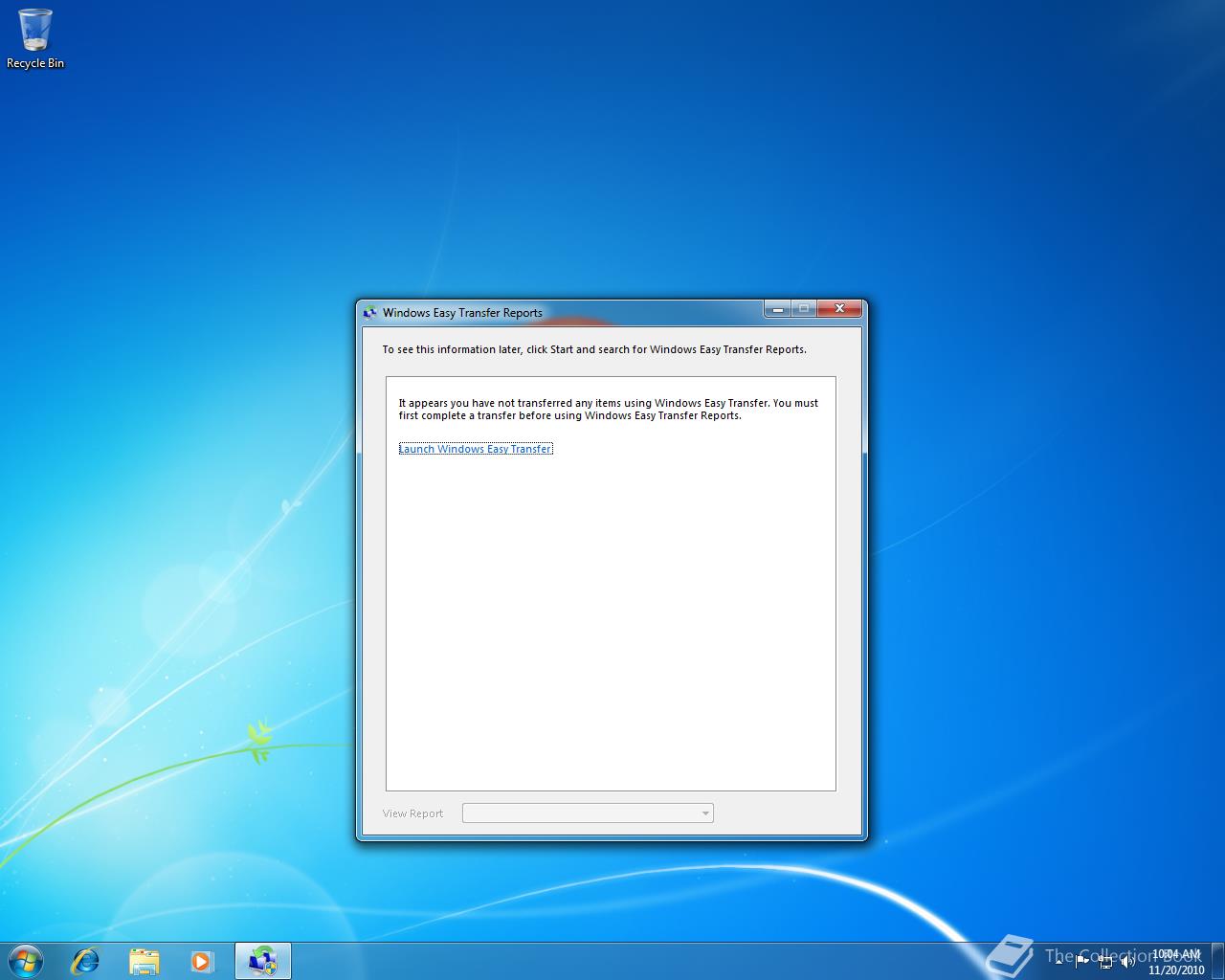This screenshot has height=980, width=1225.
Task: Click the 'To see this information later' text
Action: [594, 349]
